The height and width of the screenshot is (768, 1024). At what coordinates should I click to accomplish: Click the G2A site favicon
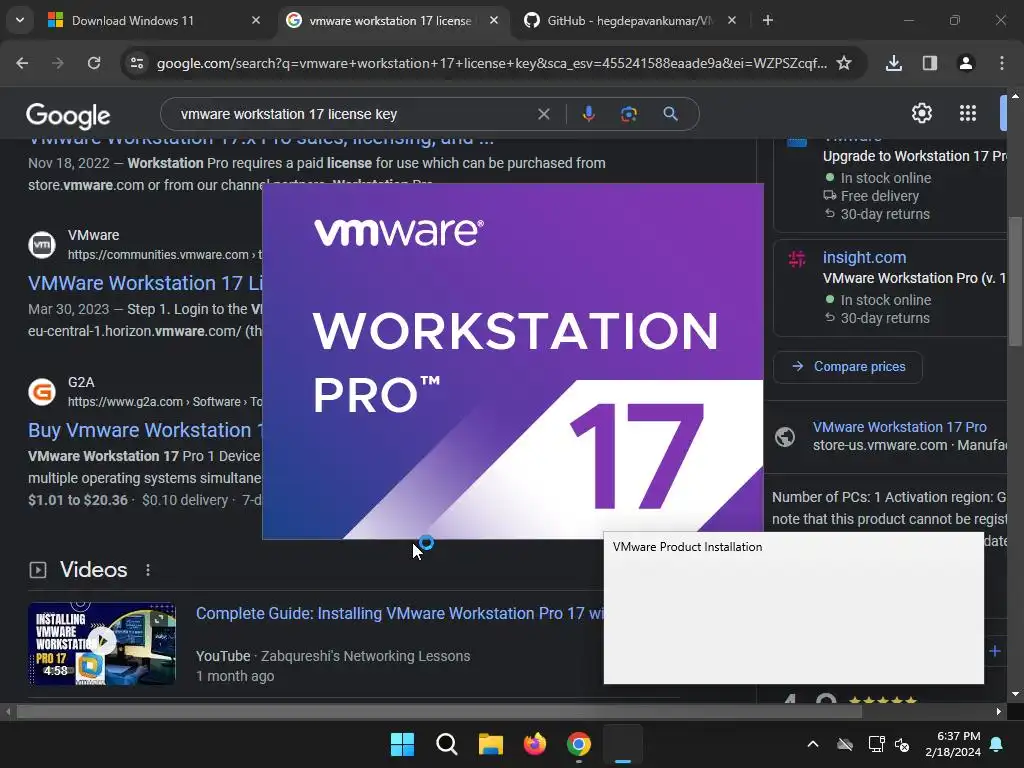tap(42, 392)
